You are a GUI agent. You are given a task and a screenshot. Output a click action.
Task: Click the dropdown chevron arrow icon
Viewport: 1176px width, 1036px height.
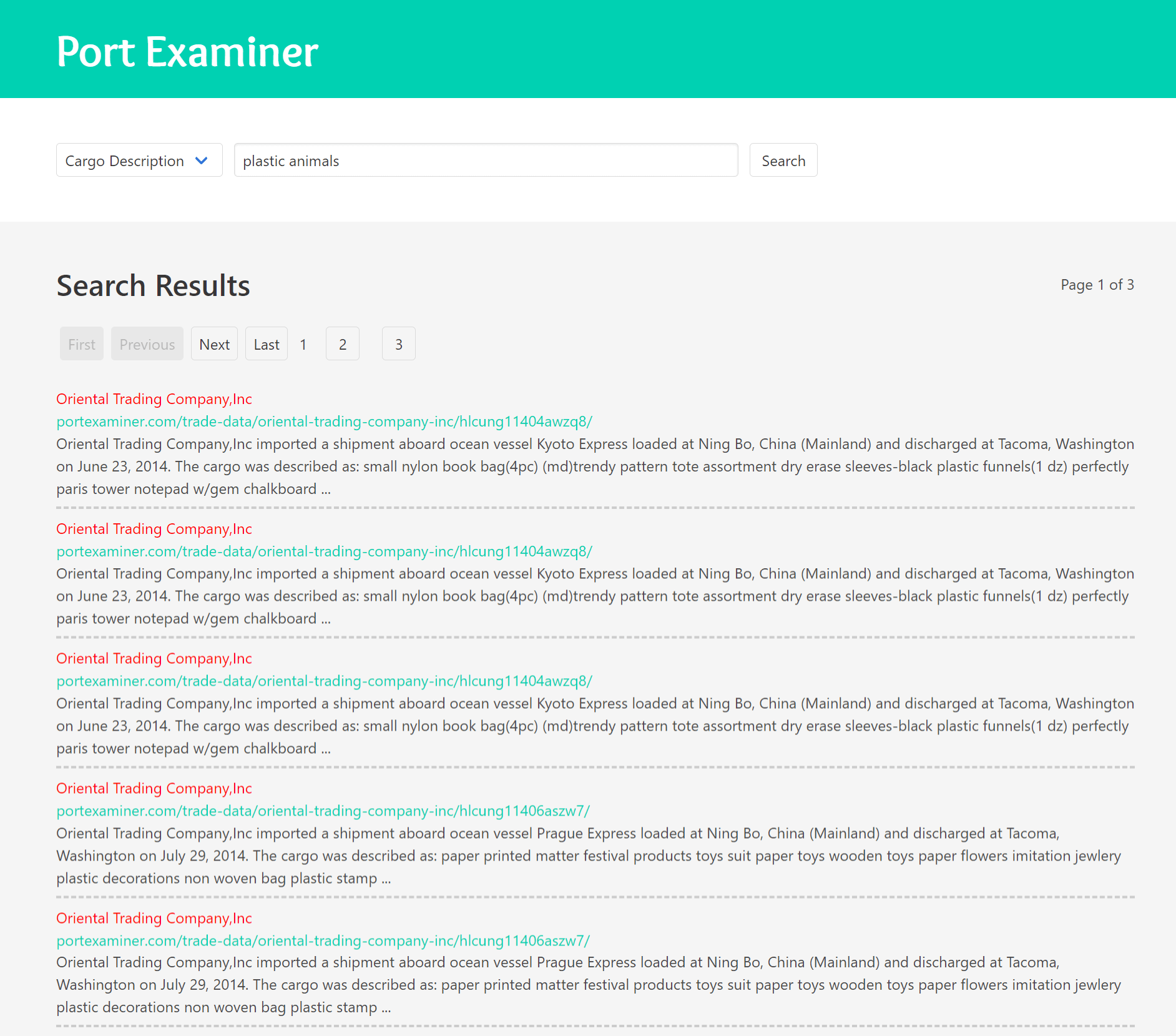click(201, 160)
